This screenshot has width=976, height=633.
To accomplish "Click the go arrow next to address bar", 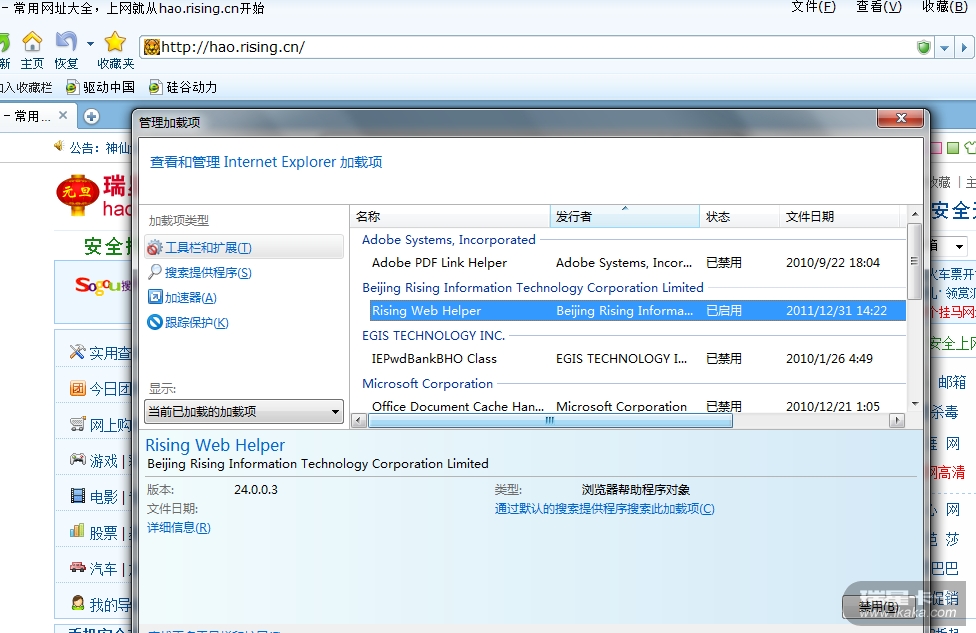I will click(x=964, y=48).
